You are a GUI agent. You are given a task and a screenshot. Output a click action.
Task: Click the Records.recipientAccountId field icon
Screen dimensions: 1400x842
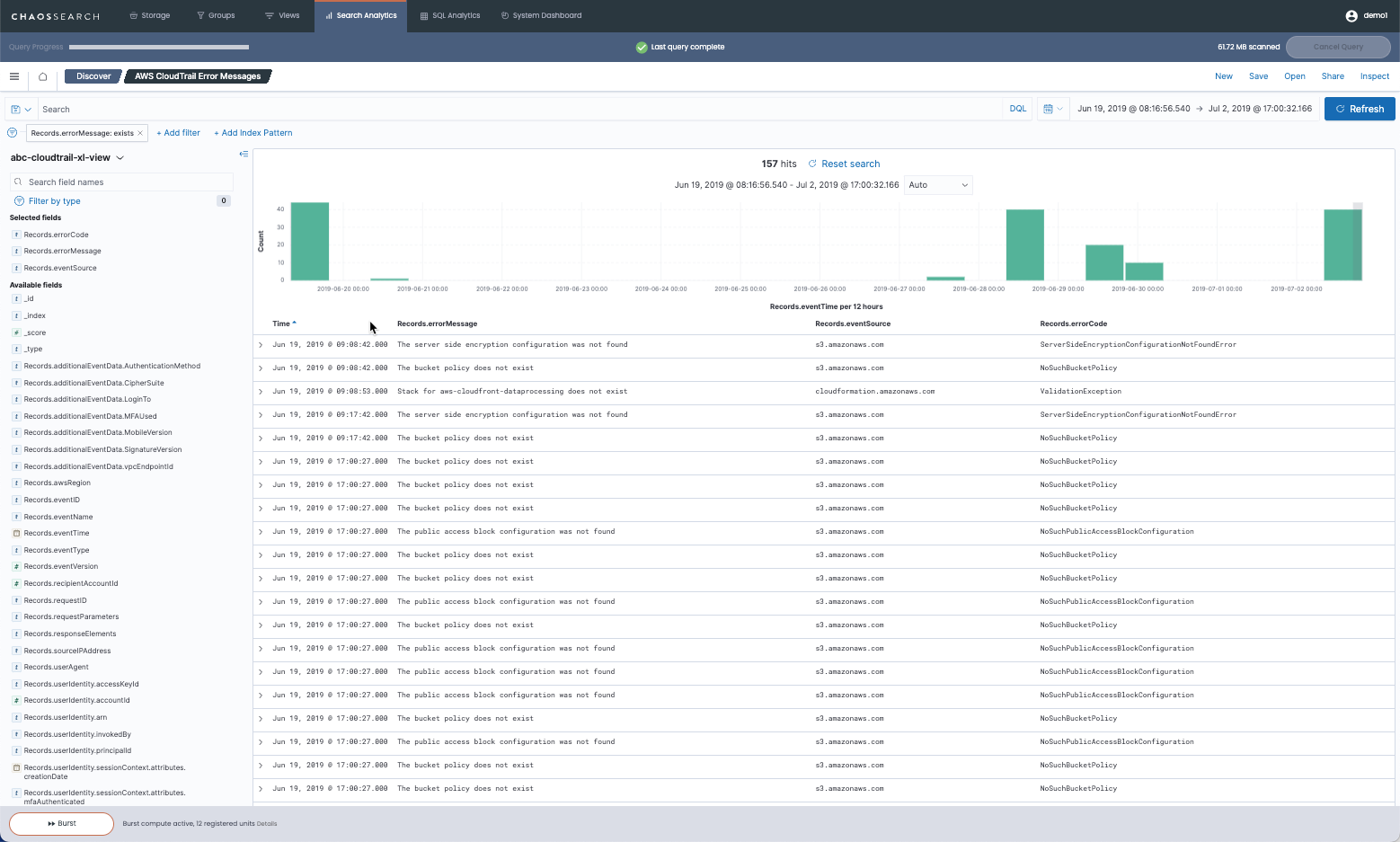point(16,583)
